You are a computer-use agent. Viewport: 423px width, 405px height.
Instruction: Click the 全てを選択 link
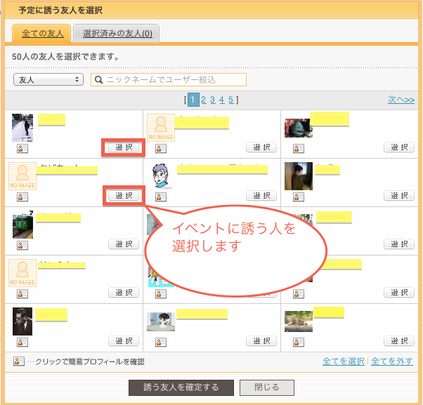(x=343, y=361)
